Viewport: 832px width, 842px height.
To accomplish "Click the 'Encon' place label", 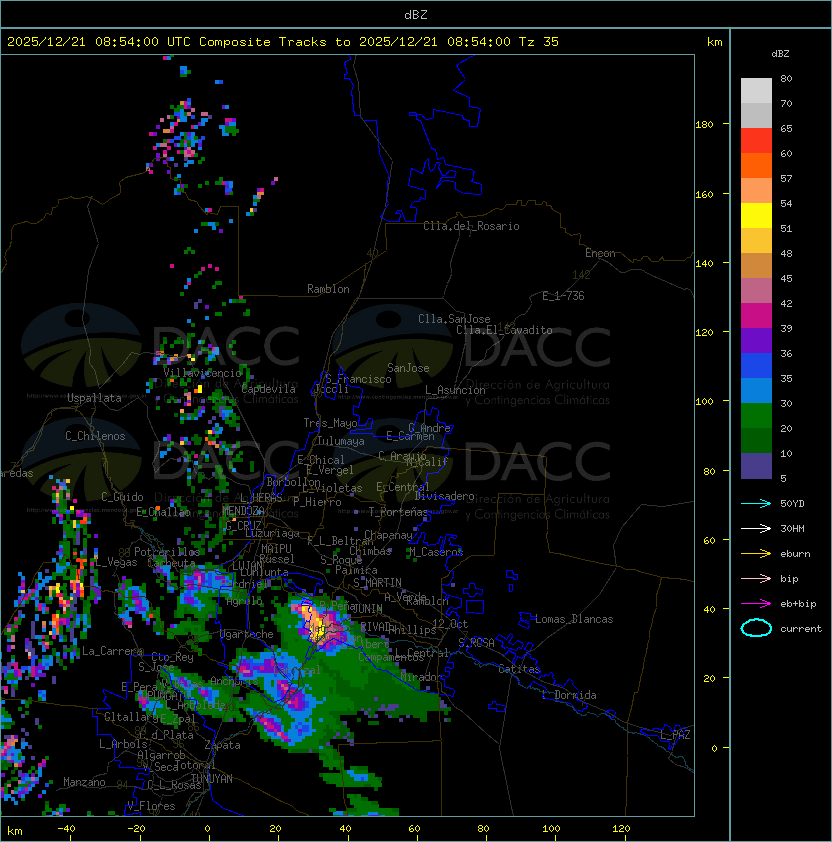I will [600, 253].
